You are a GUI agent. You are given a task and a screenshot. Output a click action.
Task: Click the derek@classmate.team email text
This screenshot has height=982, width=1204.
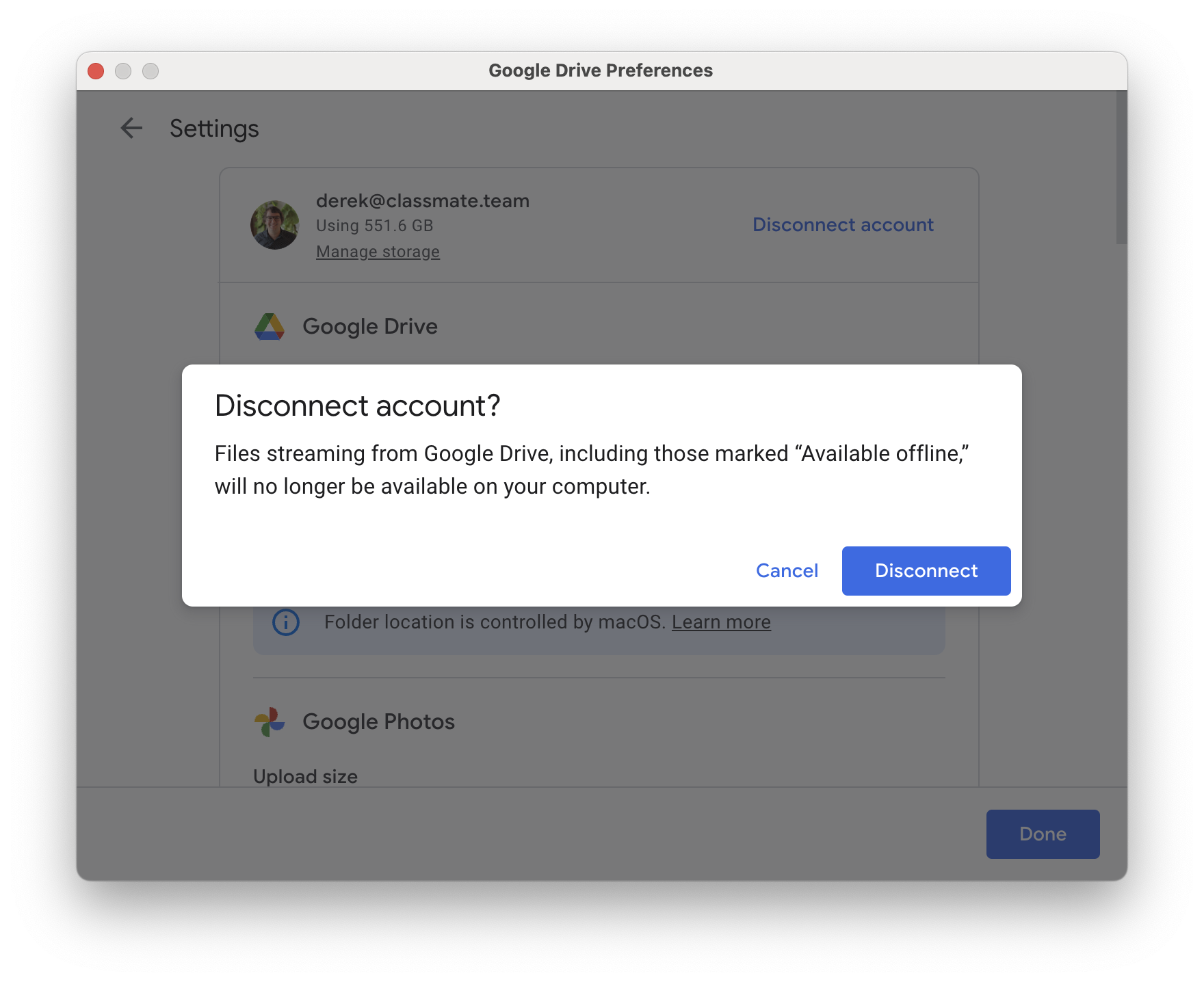pos(423,201)
